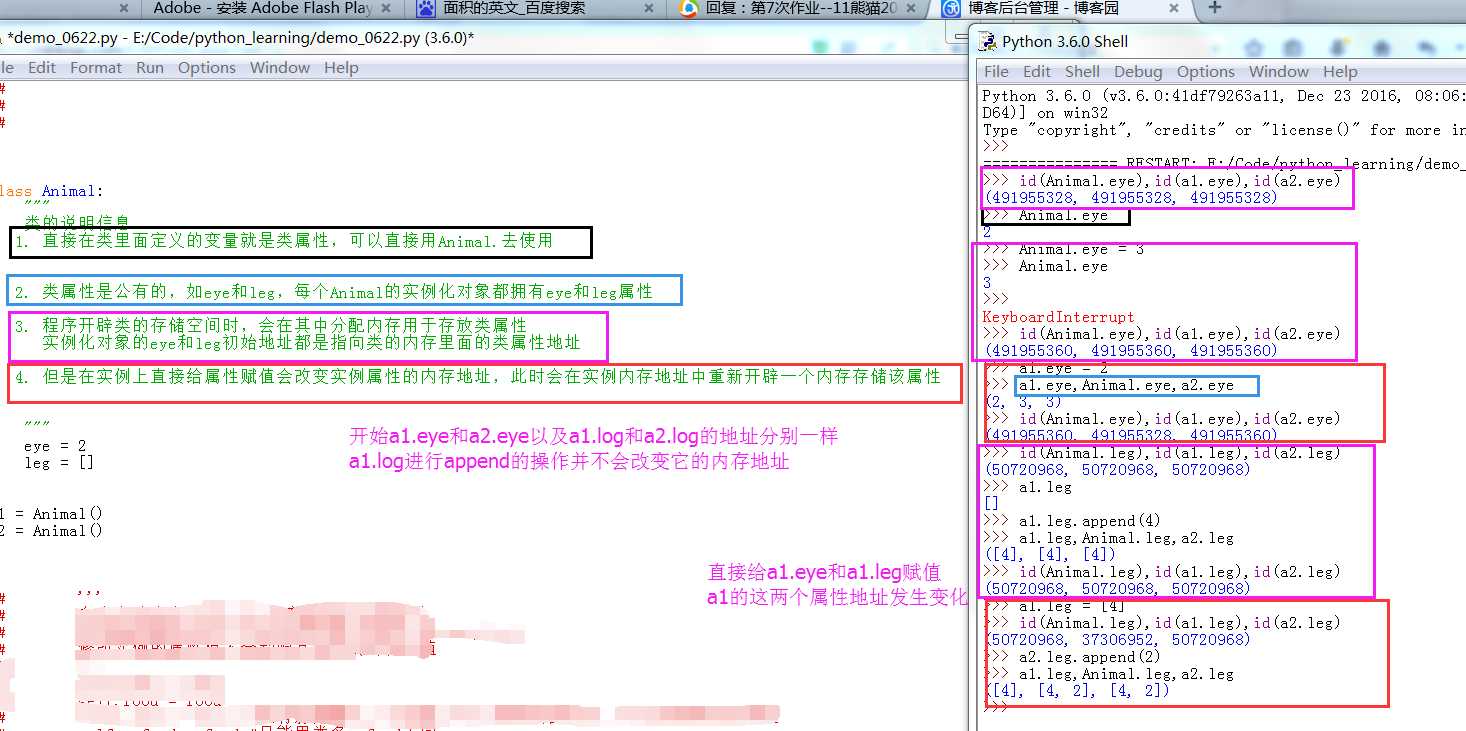Close the leftmost browser tab
Image resolution: width=1466 pixels, height=731 pixels.
(124, 8)
